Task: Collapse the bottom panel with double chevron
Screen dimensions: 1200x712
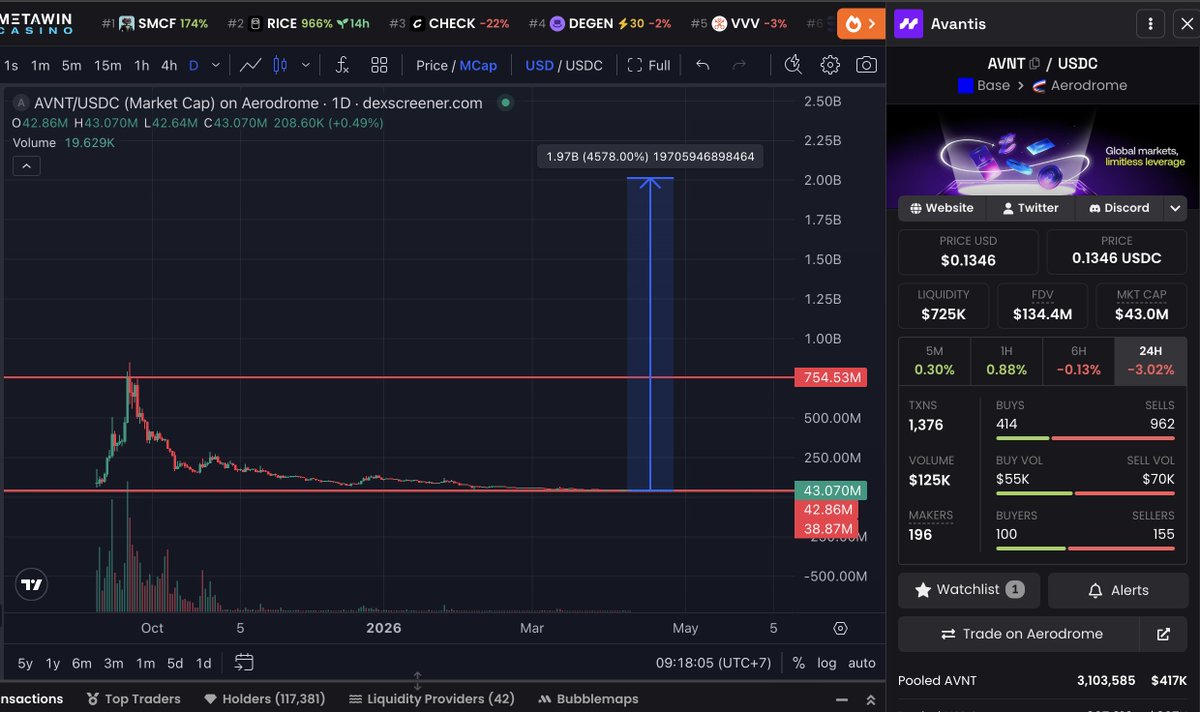Action: 870,699
